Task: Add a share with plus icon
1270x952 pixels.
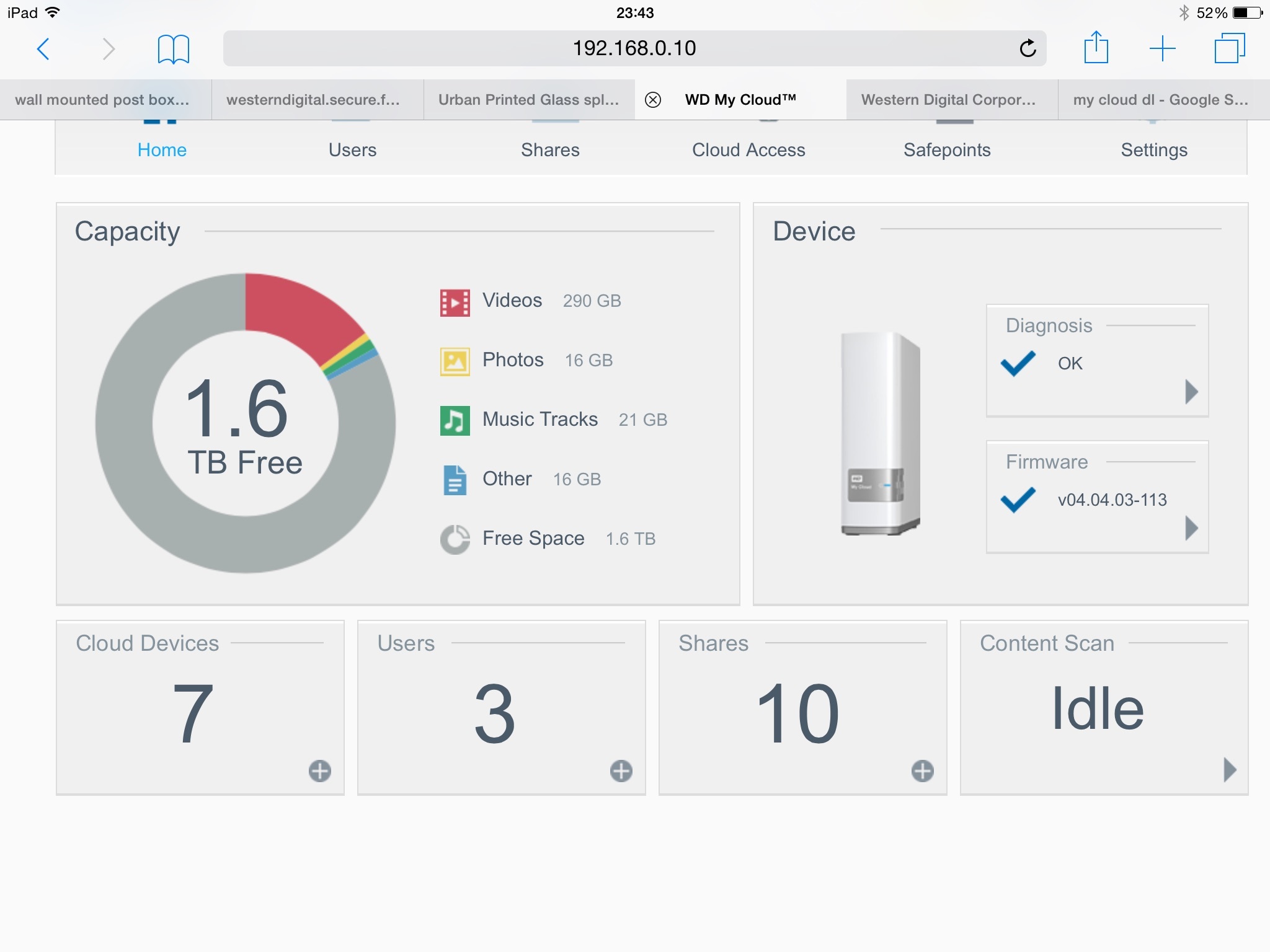Action: (x=922, y=771)
